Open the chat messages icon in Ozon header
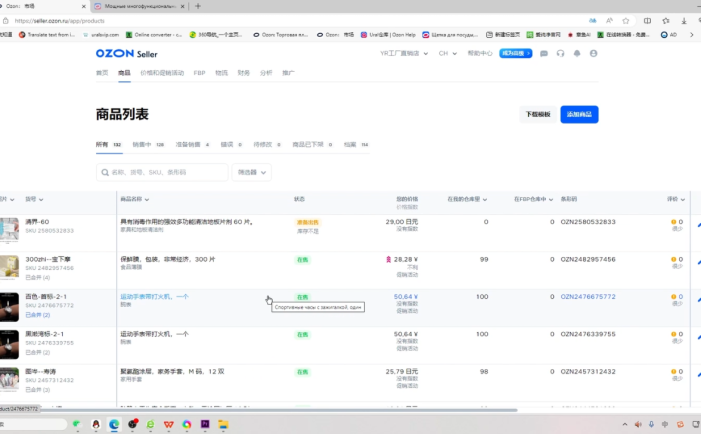The width and height of the screenshot is (701, 434). pos(544,53)
